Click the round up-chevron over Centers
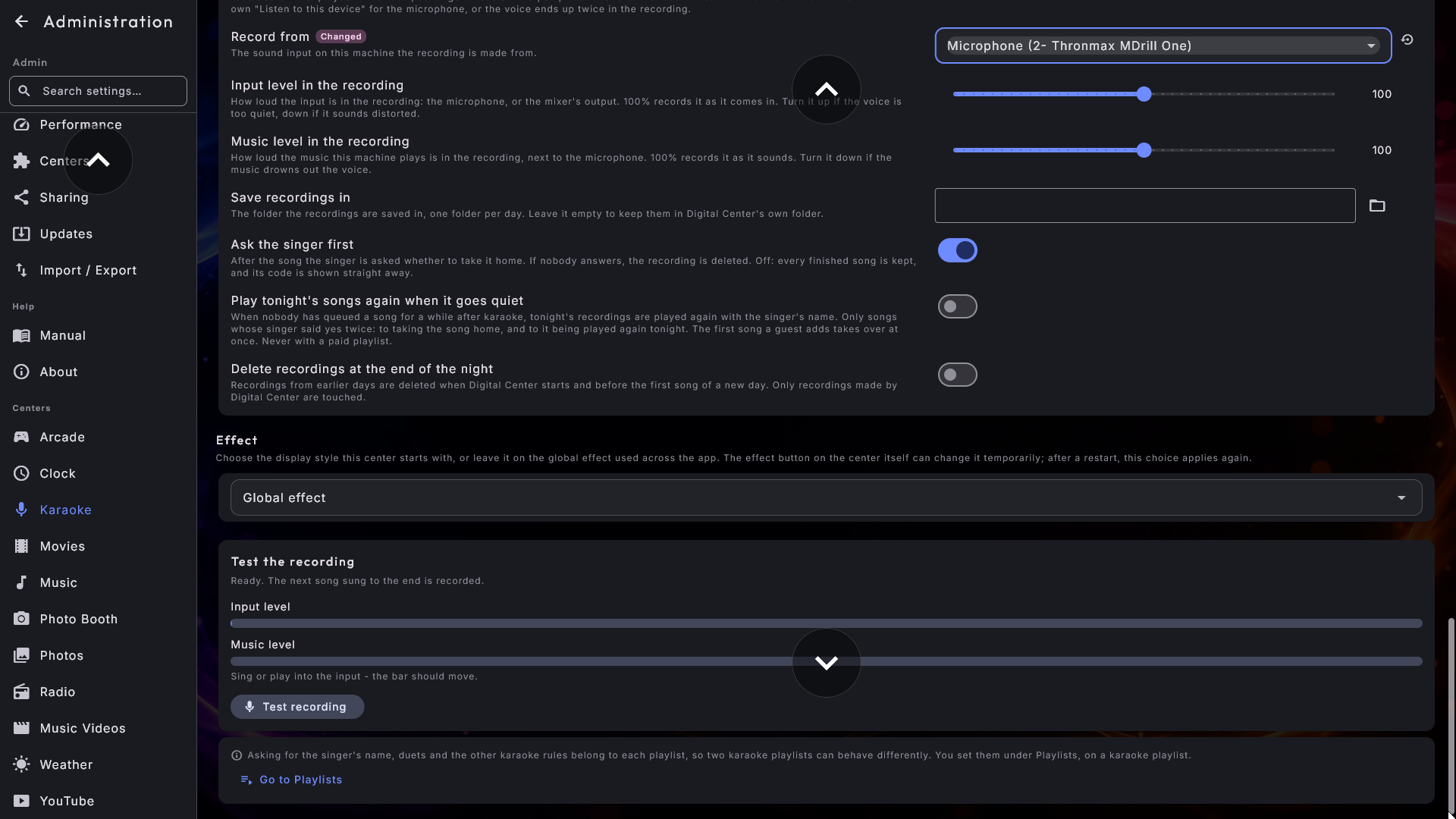The image size is (1456, 819). pos(98,160)
